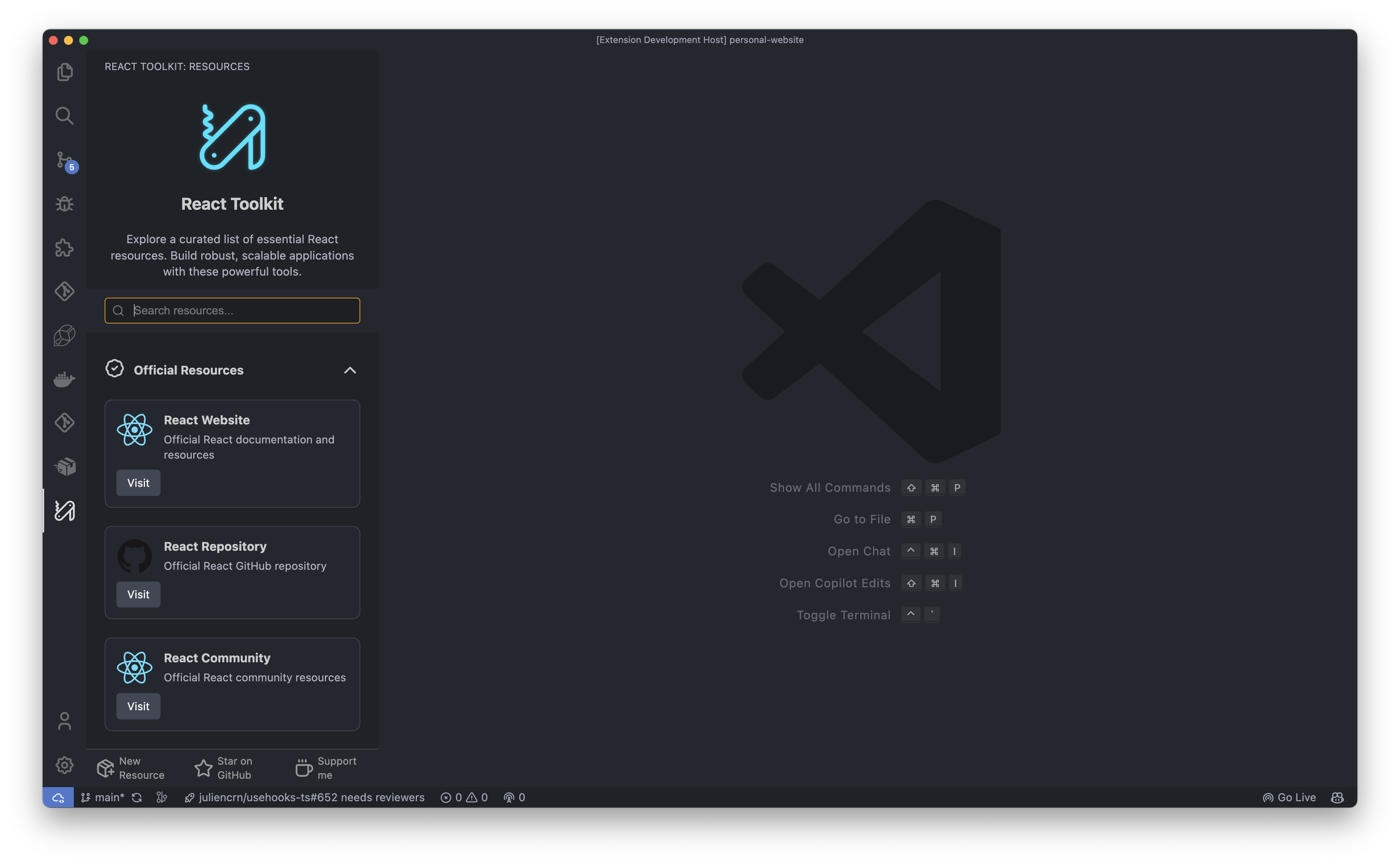Click New Resource in the footer
Viewport: 1400px width, 864px height.
pos(131,768)
